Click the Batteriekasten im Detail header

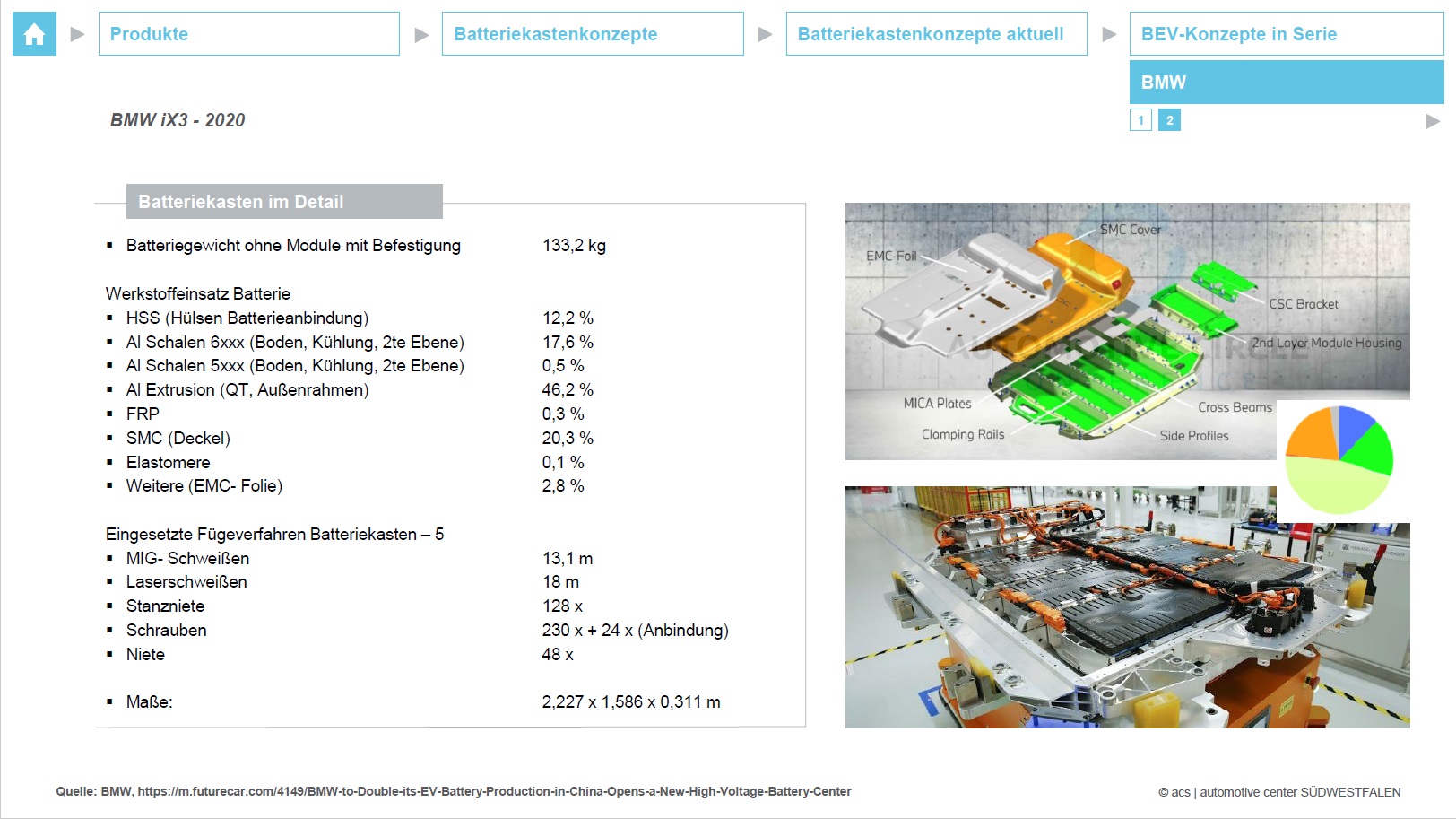click(284, 202)
